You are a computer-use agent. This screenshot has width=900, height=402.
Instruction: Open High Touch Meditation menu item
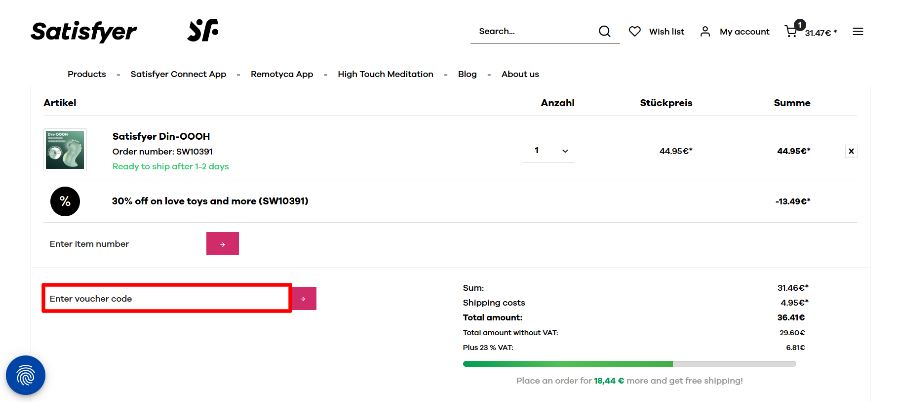(x=385, y=74)
